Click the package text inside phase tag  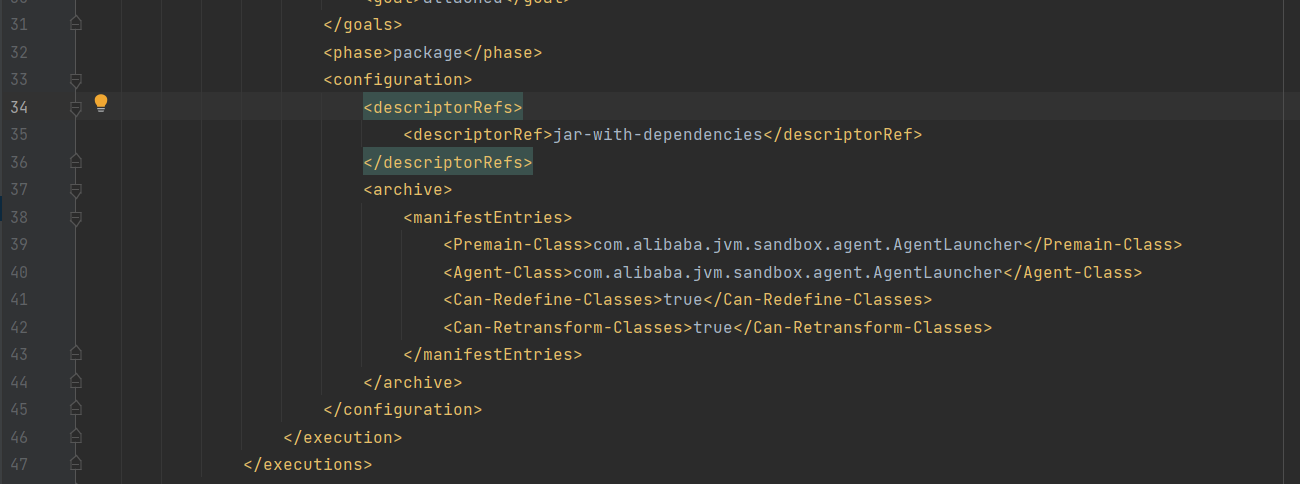(428, 52)
